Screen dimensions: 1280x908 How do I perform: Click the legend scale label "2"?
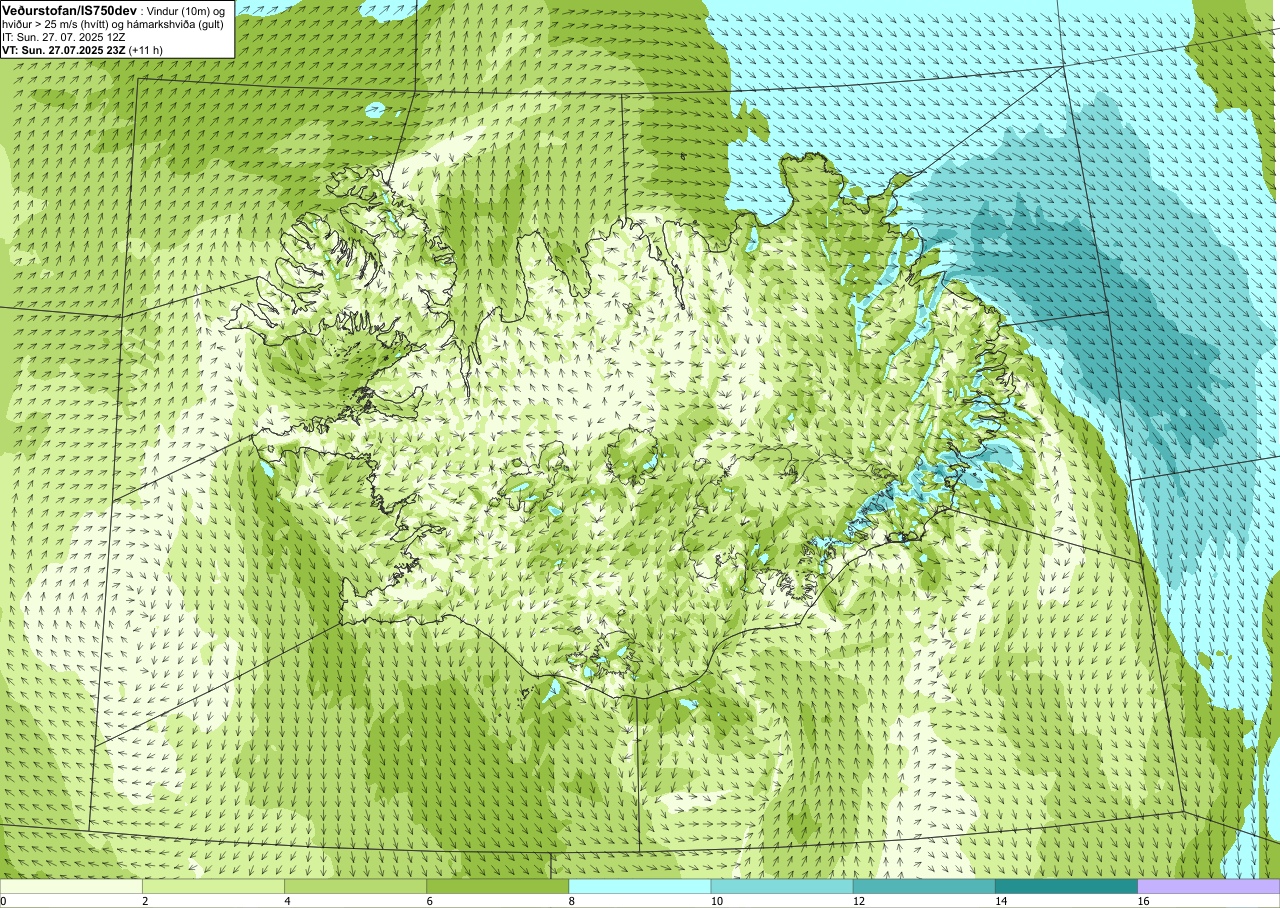click(x=145, y=901)
